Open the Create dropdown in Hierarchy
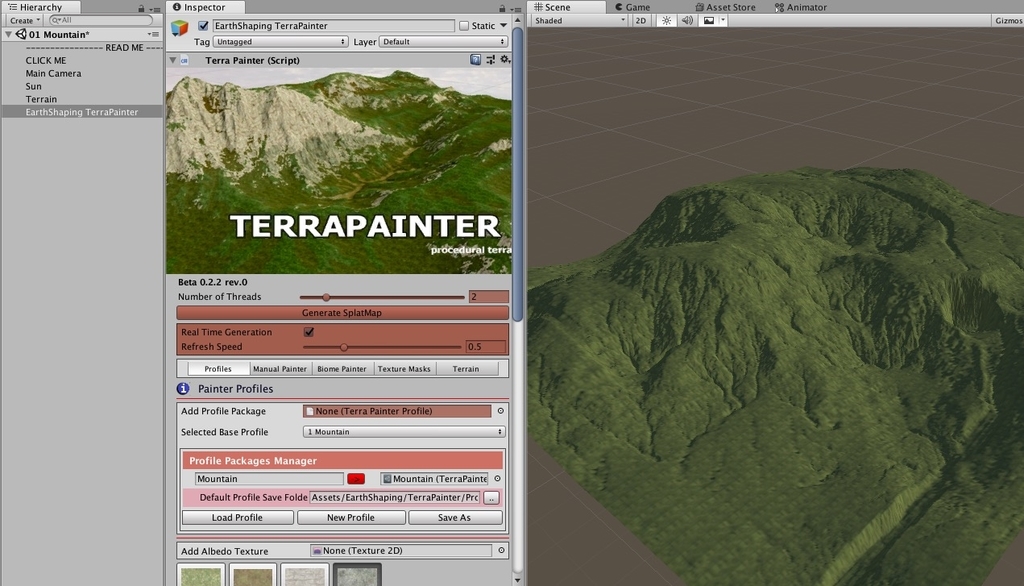Viewport: 1024px width, 586px height. point(25,20)
